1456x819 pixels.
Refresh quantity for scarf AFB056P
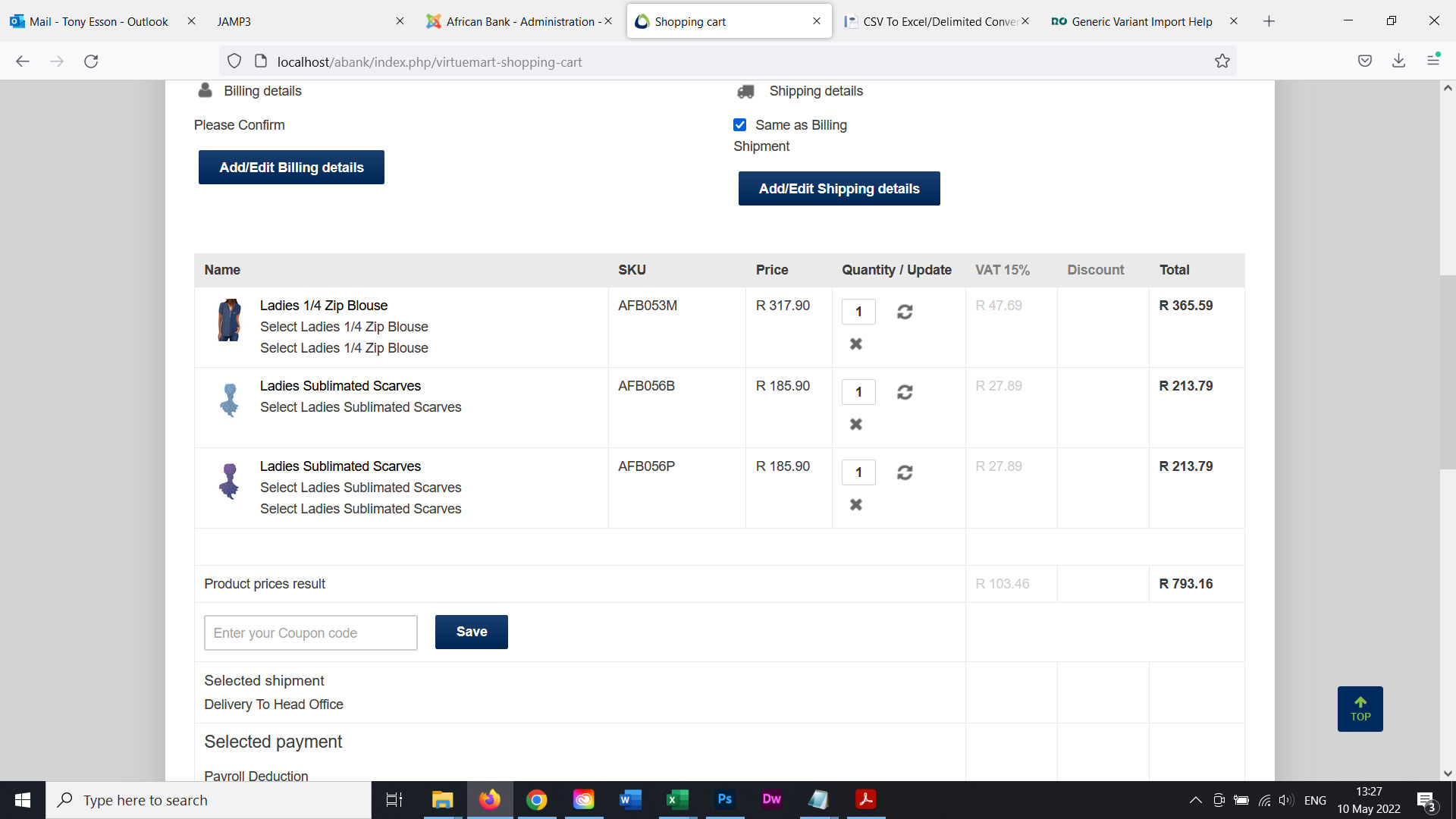pos(905,472)
